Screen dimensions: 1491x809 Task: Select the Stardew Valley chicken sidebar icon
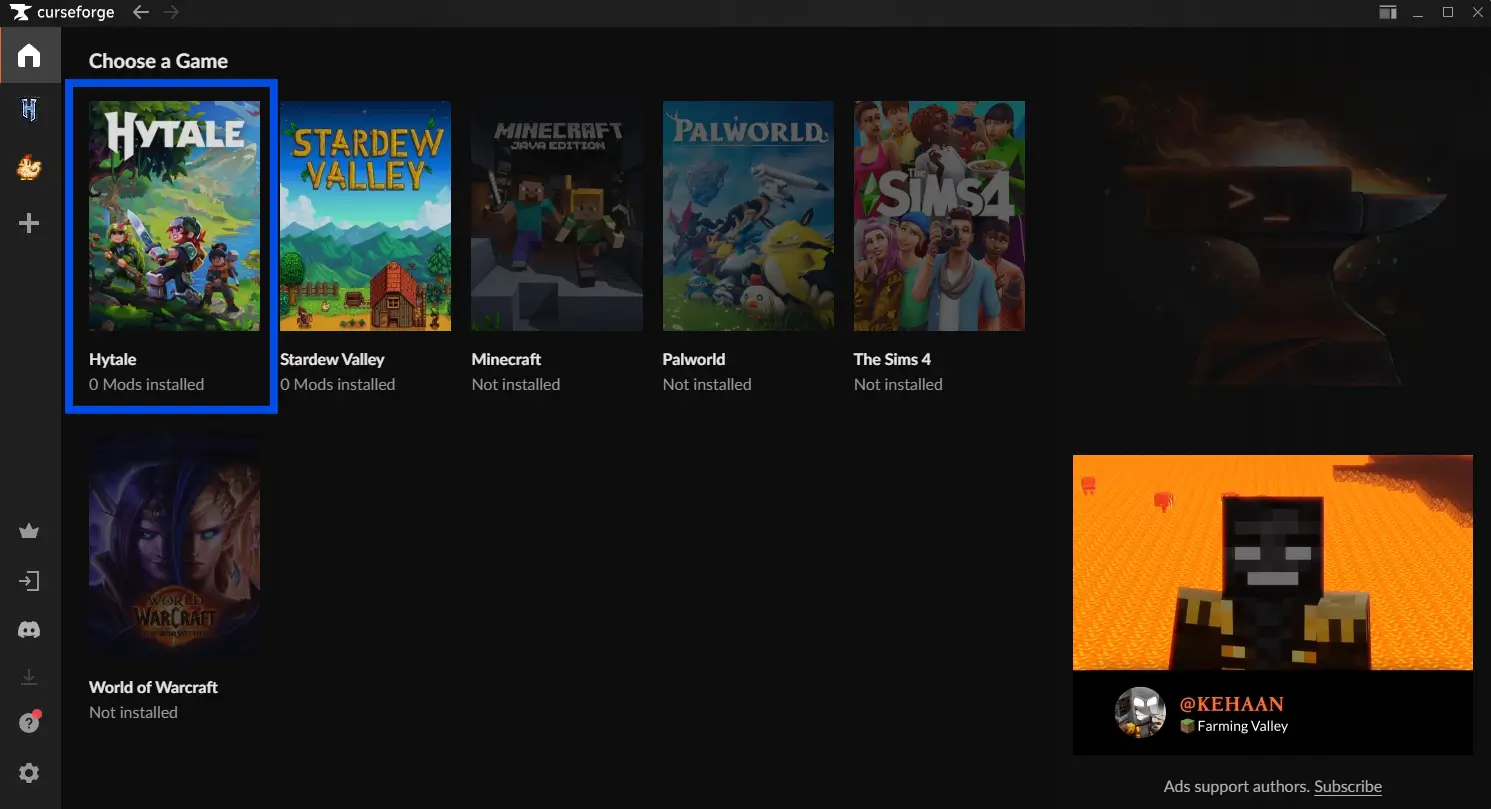(29, 167)
